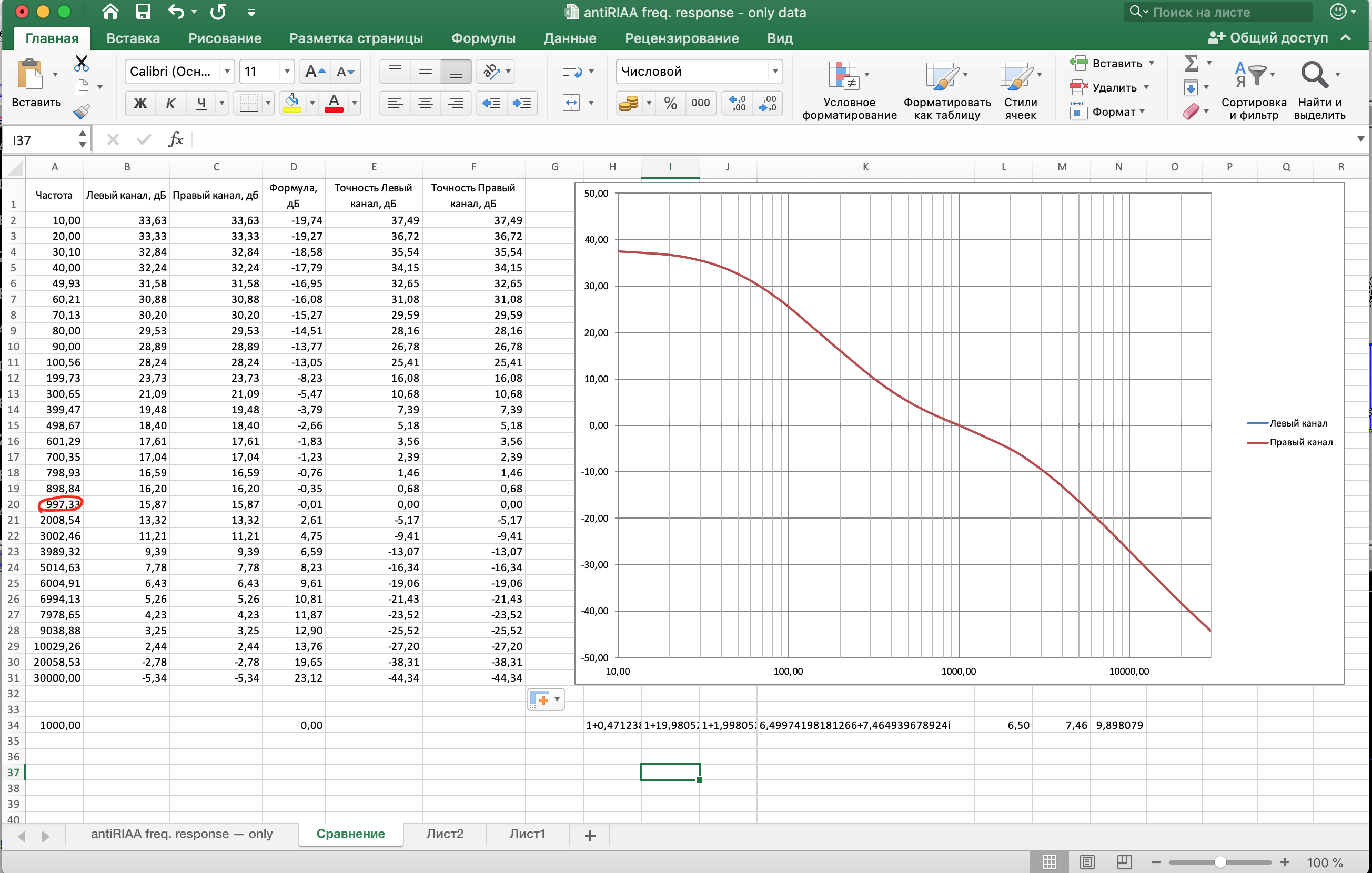Click the AutoSum sigma icon

pos(1191,63)
